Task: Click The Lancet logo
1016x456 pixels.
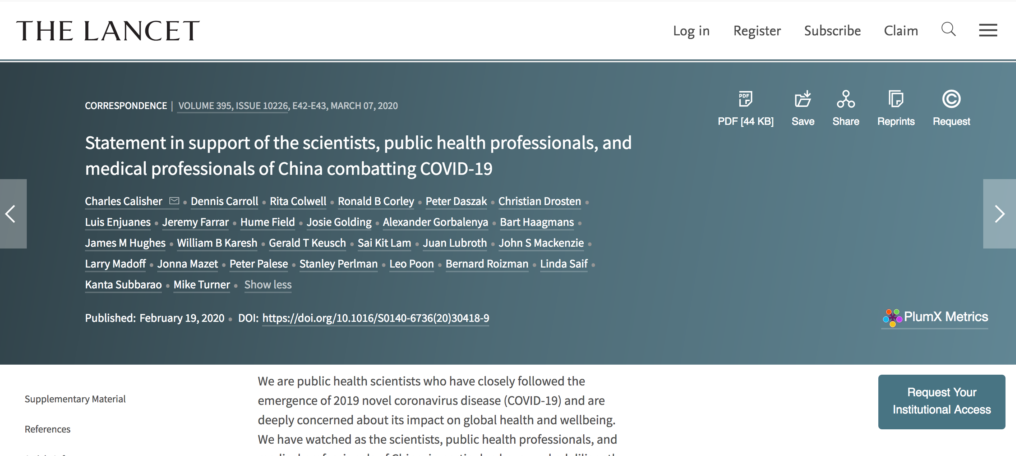Action: tap(108, 30)
